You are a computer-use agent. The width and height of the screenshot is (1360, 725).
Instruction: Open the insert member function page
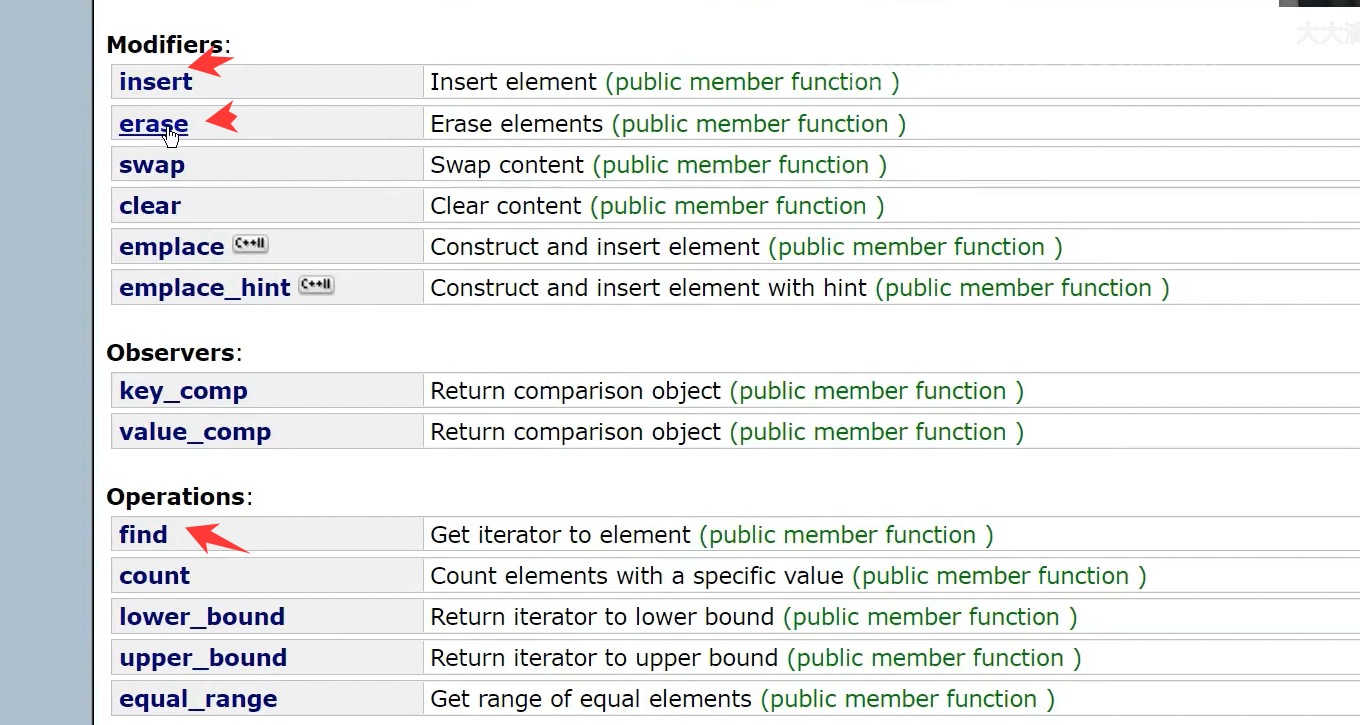(x=155, y=82)
